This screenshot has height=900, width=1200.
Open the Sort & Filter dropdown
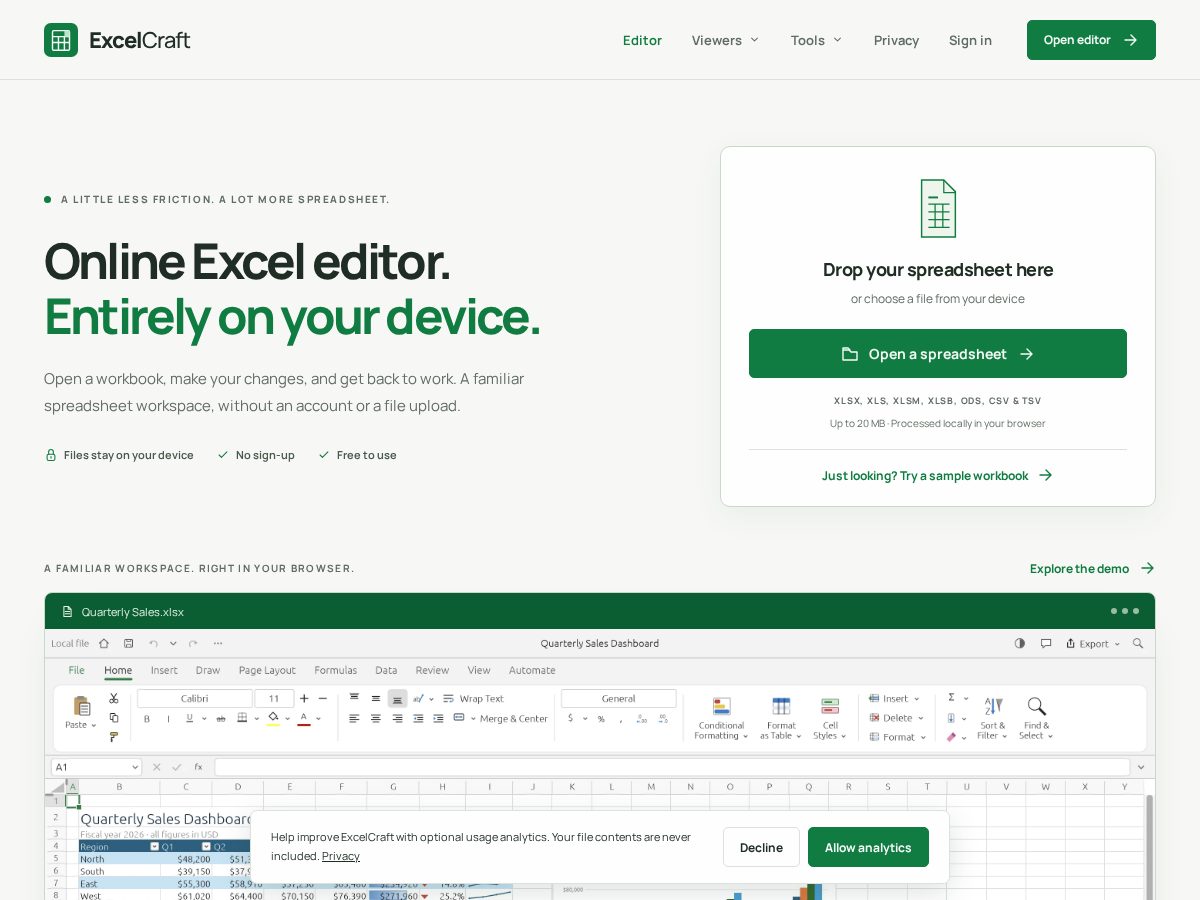993,718
